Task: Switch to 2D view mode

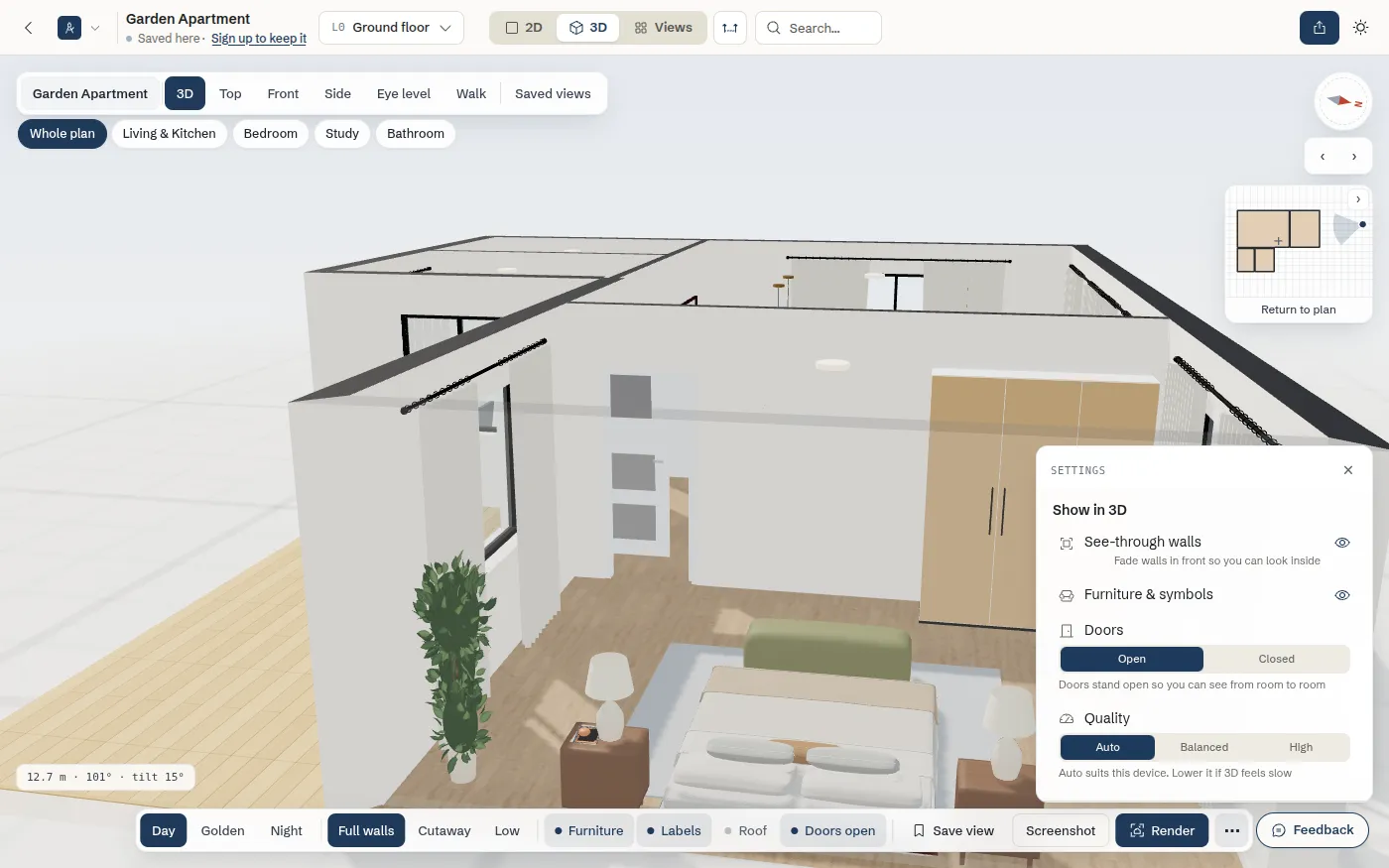Action: (524, 28)
